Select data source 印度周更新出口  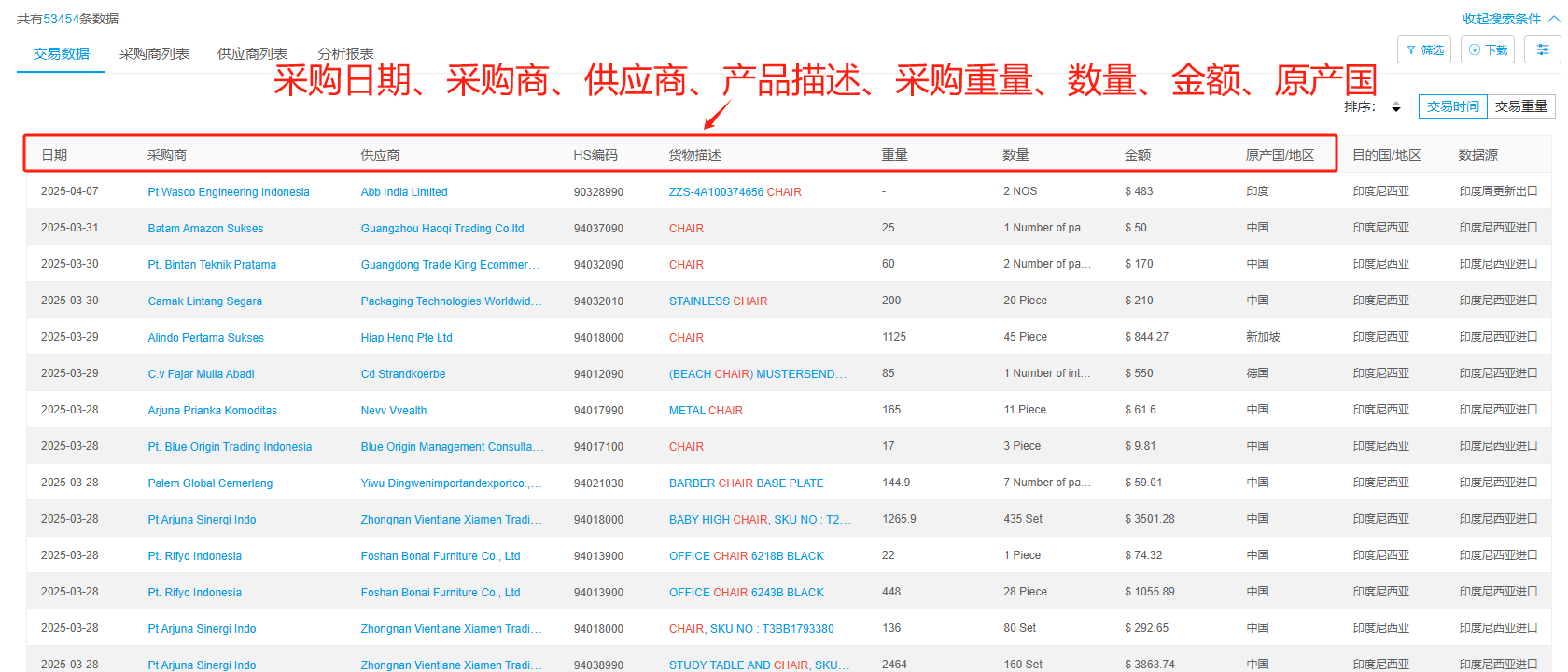pyautogui.click(x=1498, y=191)
